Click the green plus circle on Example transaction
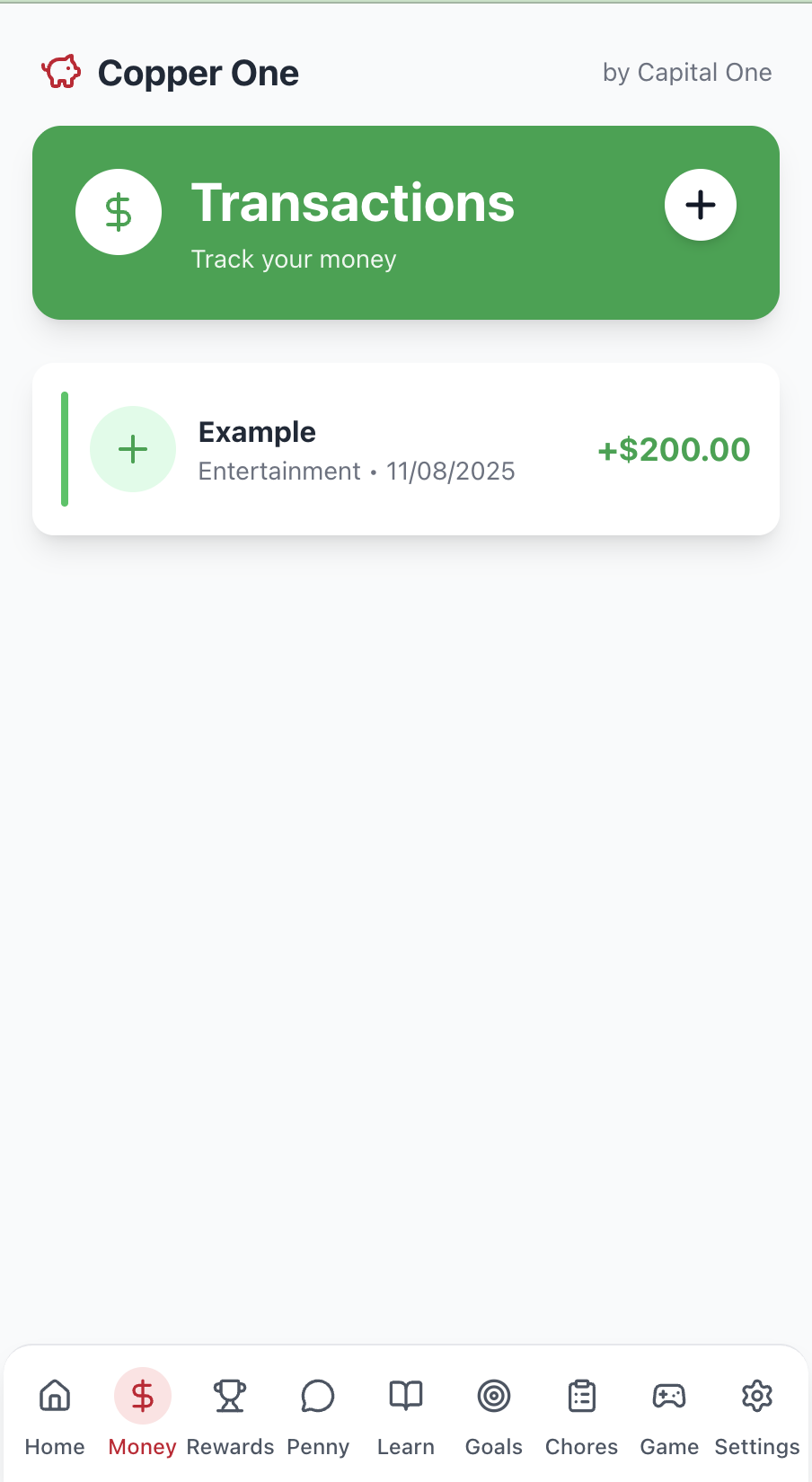Image resolution: width=812 pixels, height=1482 pixels. click(133, 449)
